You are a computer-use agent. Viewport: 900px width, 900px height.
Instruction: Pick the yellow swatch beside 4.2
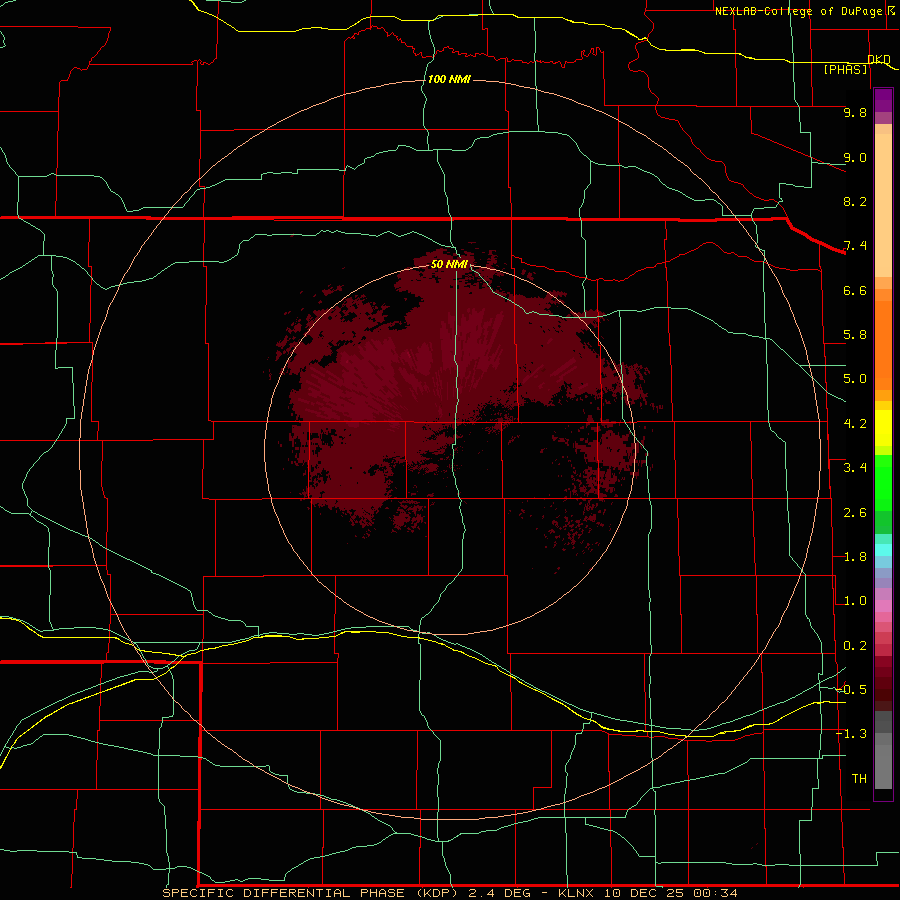tap(883, 428)
